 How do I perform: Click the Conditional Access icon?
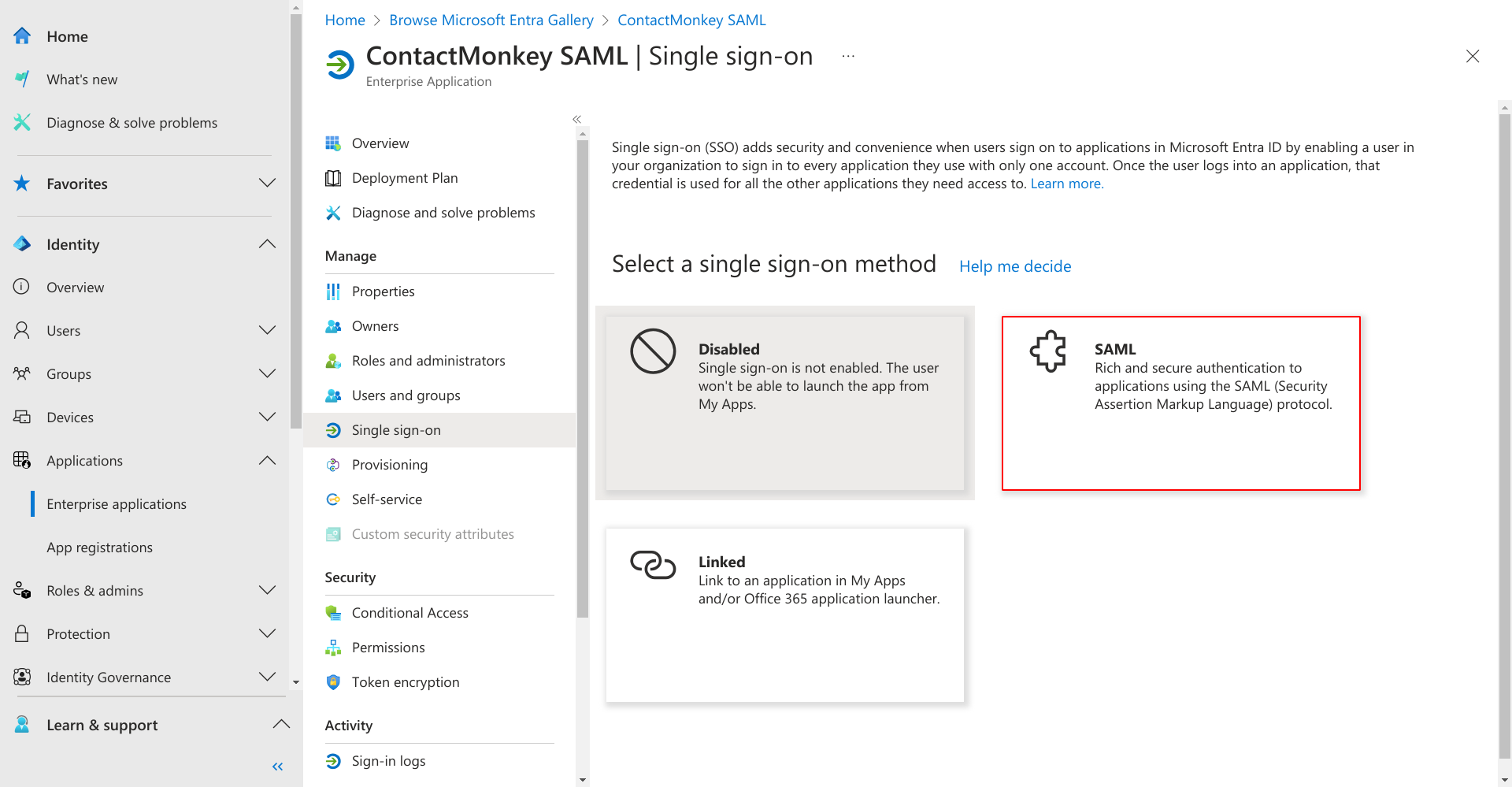[333, 613]
